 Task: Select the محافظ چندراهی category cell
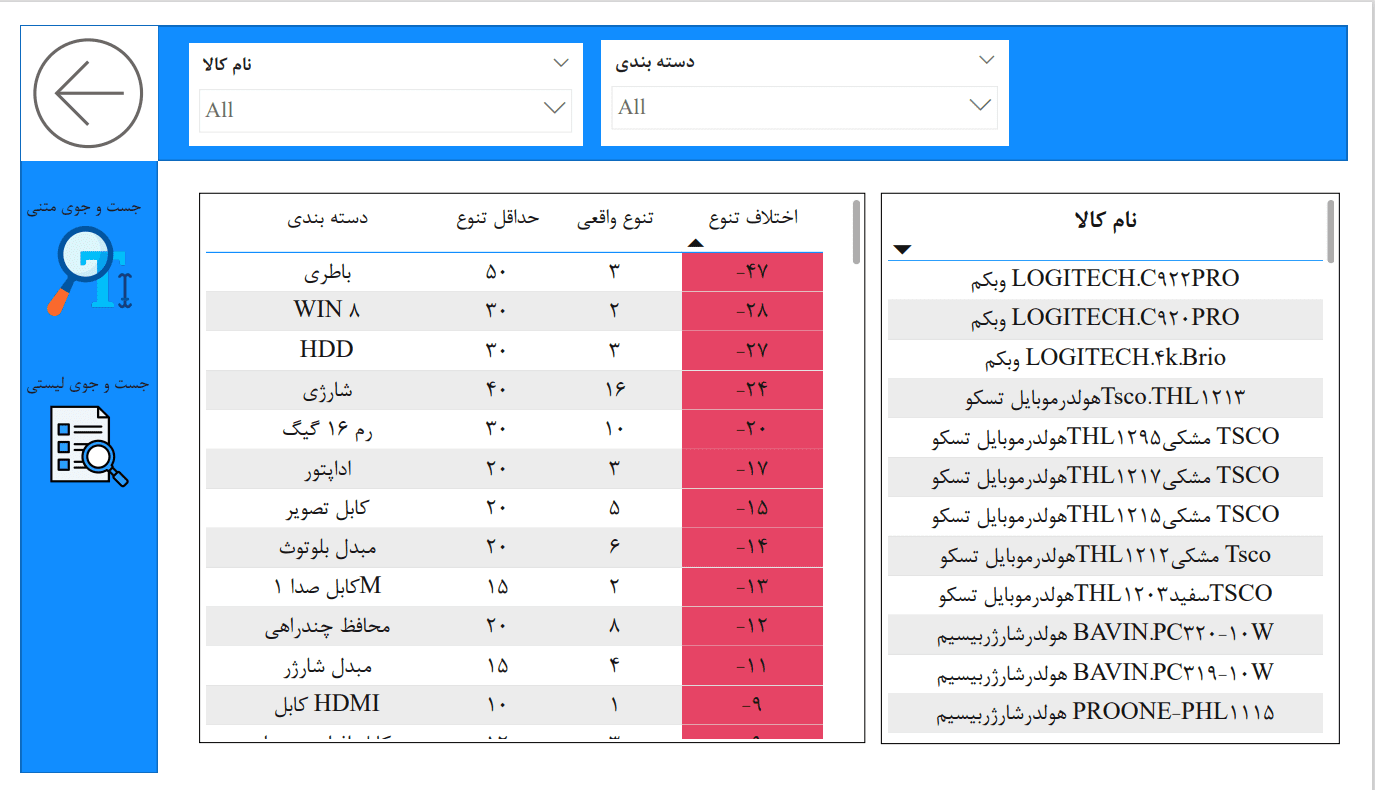[x=327, y=626]
